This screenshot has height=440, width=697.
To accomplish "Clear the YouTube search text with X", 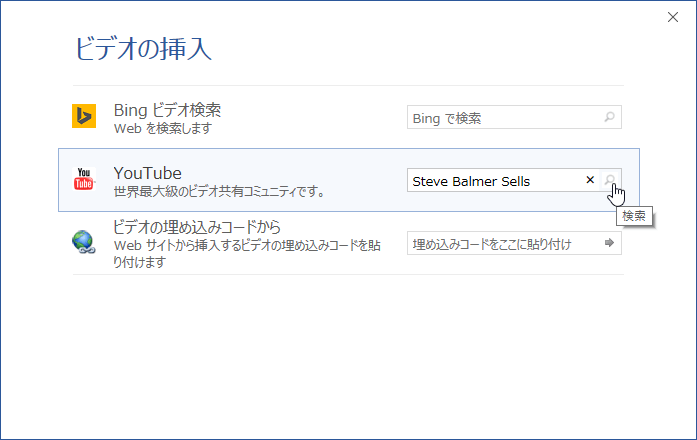I will [590, 180].
